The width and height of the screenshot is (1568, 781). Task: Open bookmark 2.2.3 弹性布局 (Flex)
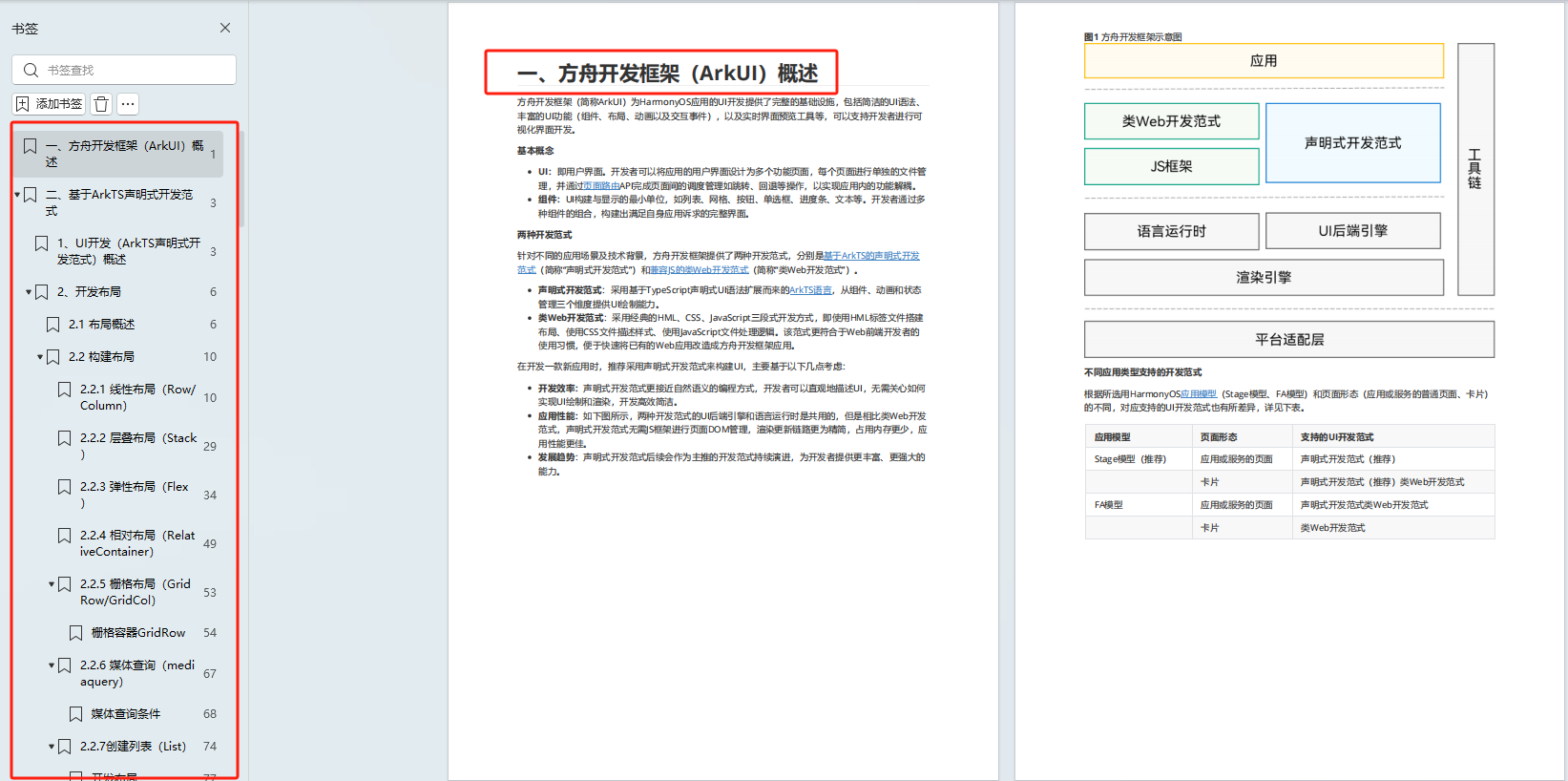(135, 495)
